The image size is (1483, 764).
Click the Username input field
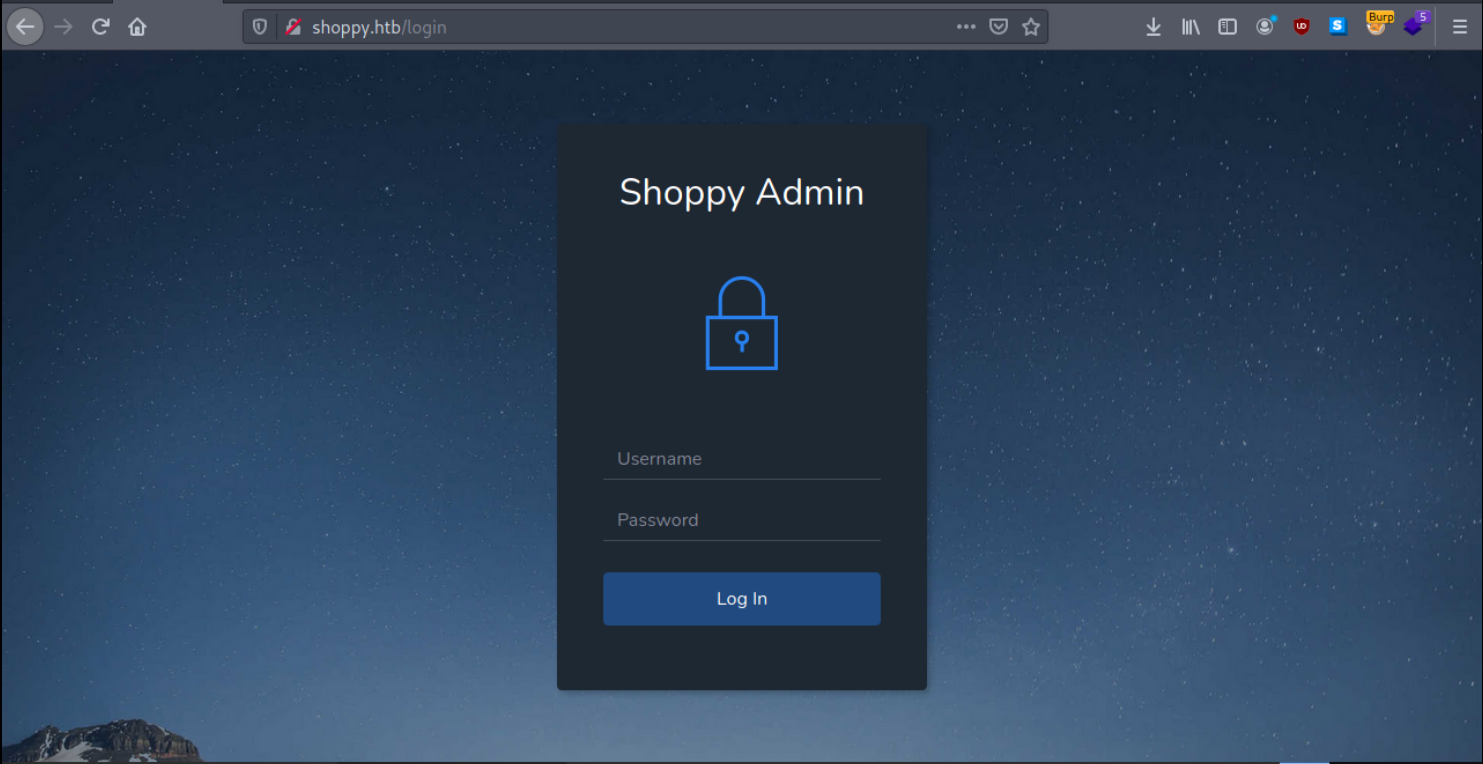point(741,459)
